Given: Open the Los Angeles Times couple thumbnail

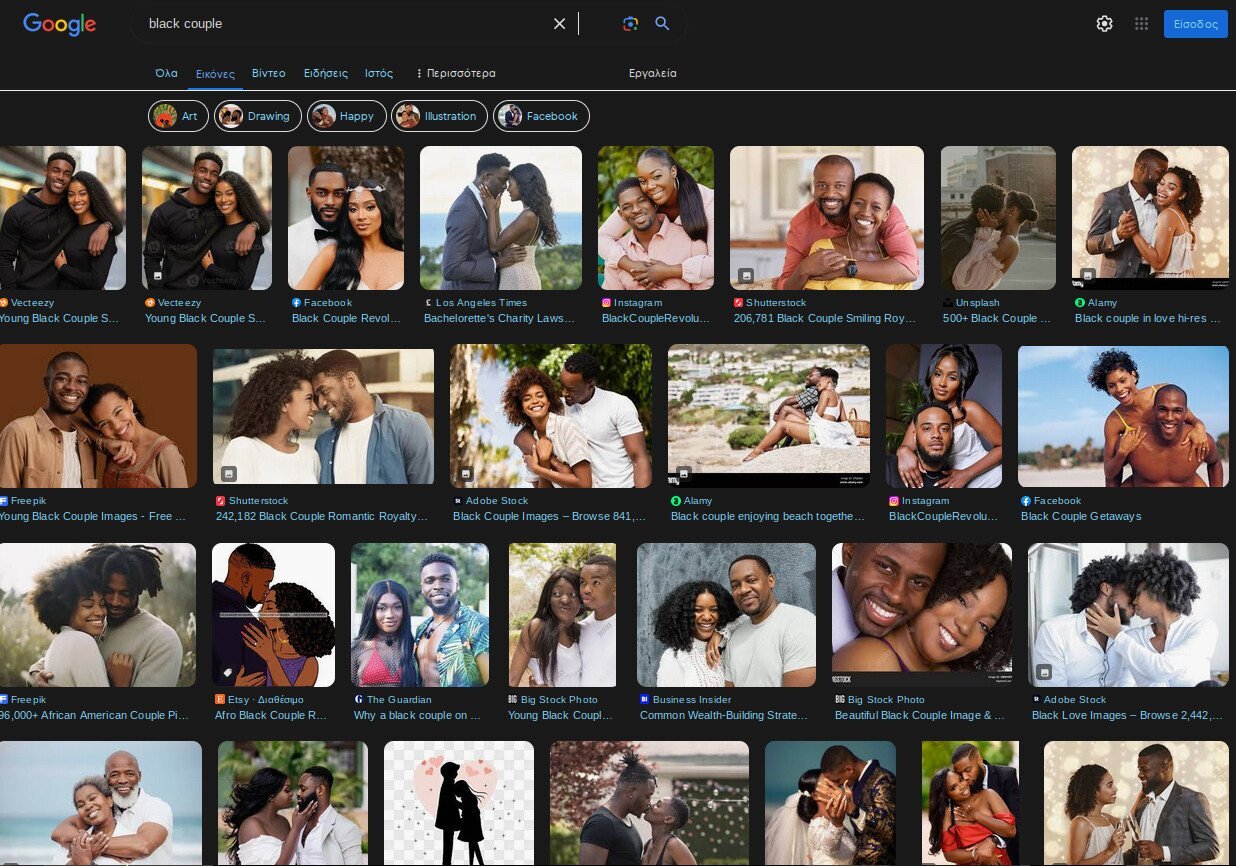Looking at the screenshot, I should point(501,218).
